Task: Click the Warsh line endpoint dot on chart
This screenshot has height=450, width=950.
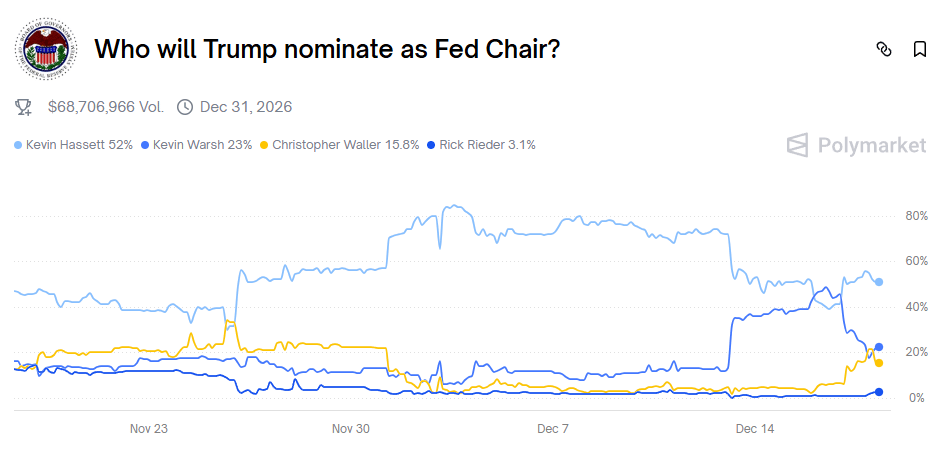Action: pos(879,347)
